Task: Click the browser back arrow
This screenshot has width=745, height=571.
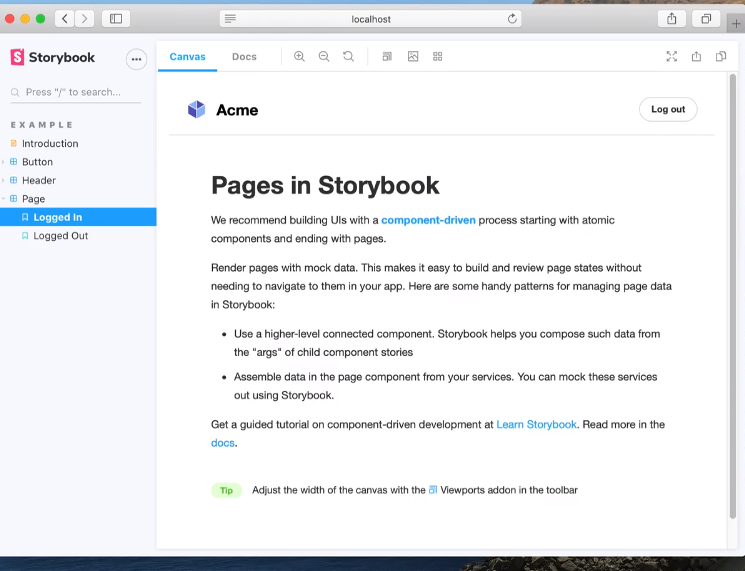Action: pos(65,19)
